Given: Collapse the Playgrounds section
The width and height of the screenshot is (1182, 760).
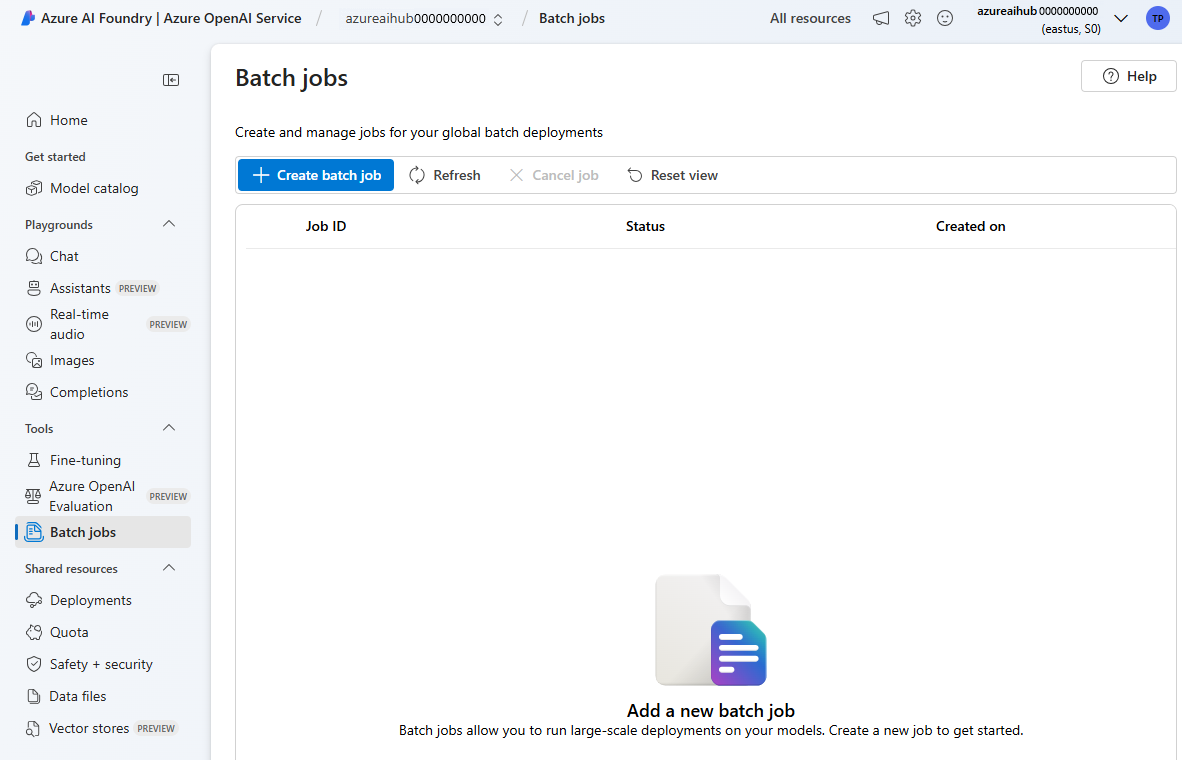Looking at the screenshot, I should [x=169, y=224].
